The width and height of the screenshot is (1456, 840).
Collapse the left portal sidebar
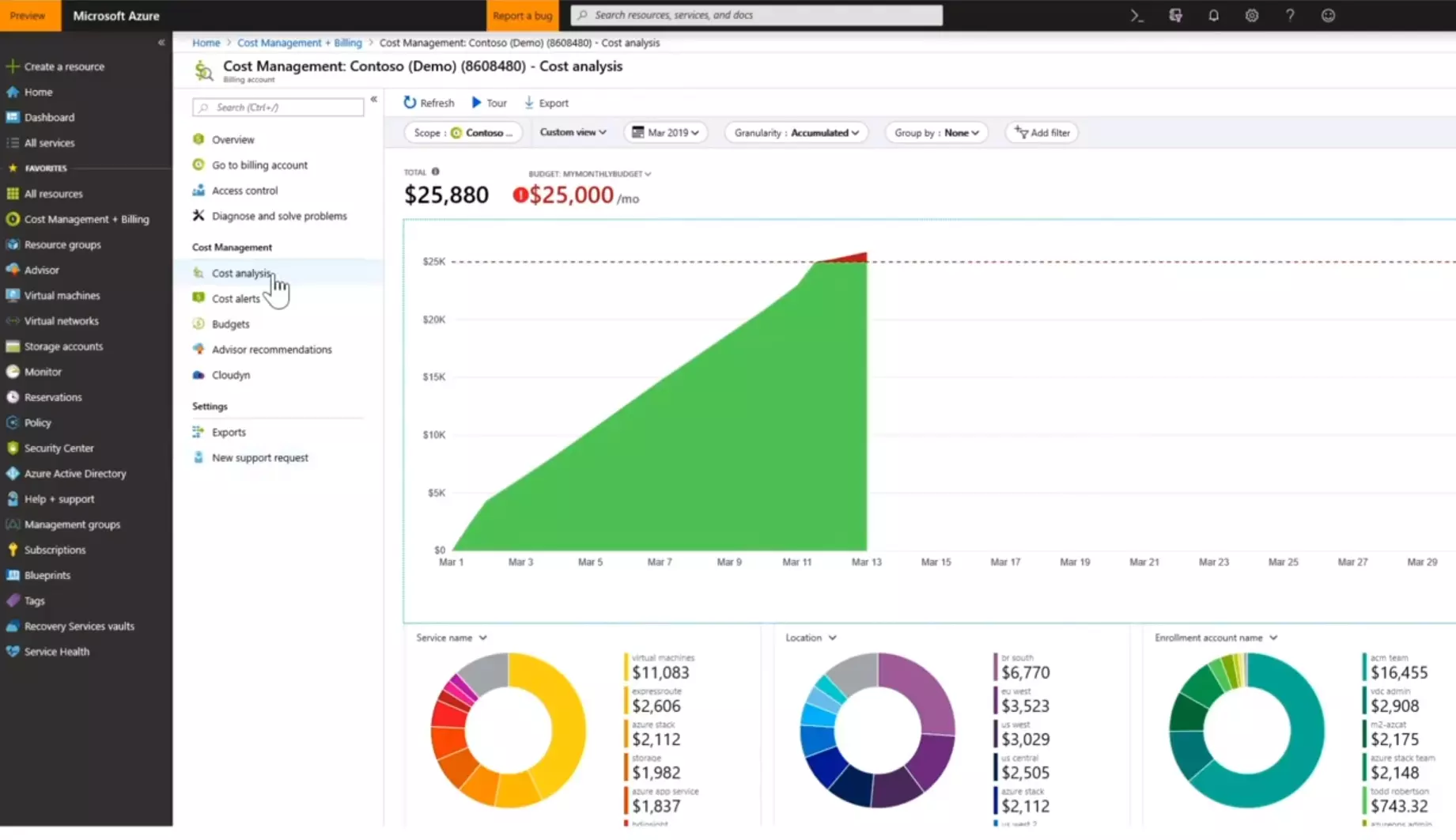161,43
